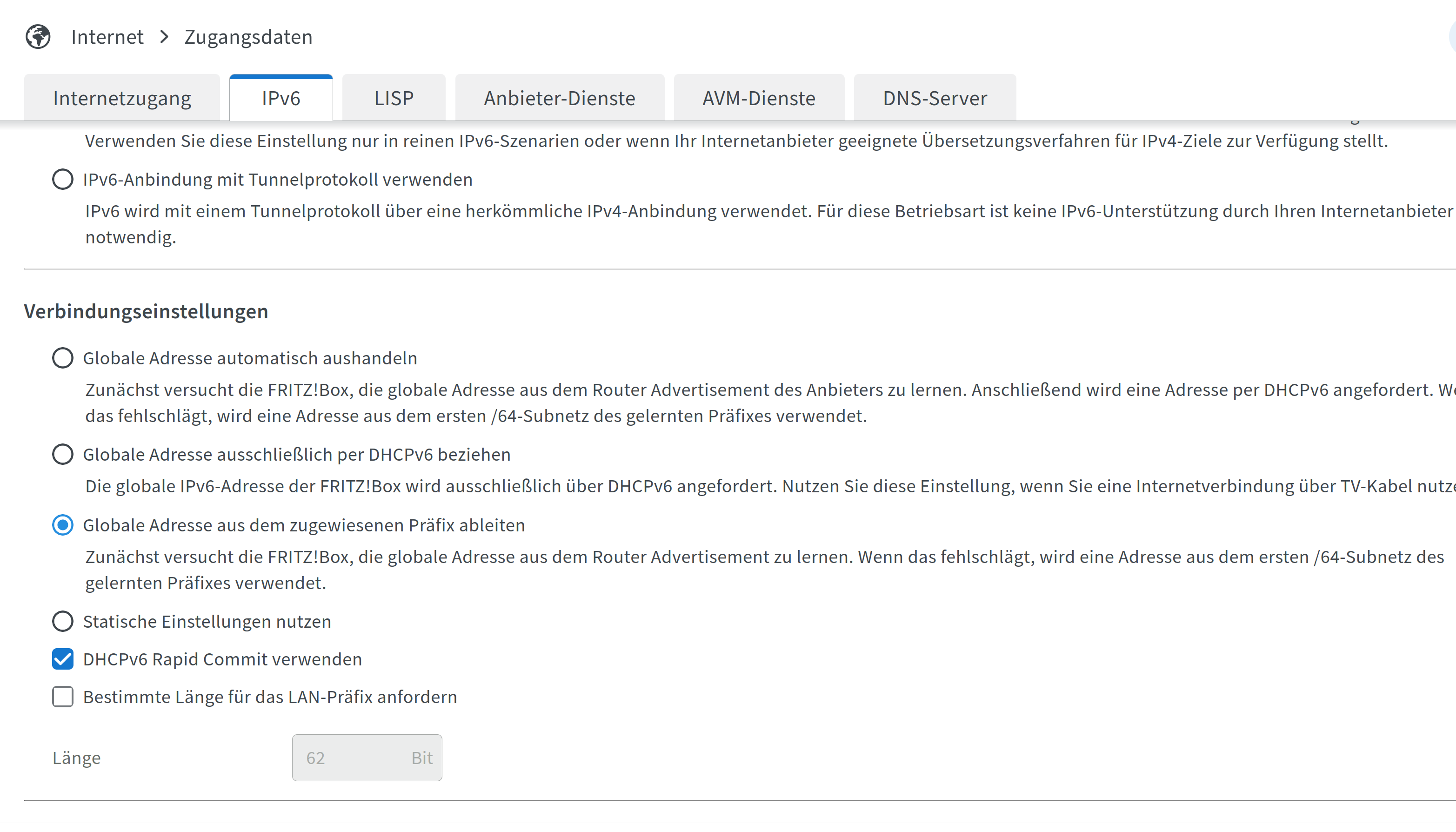The height and width of the screenshot is (832, 1456).
Task: Click the Zugangsdaten breadcrumb text
Action: click(x=248, y=37)
